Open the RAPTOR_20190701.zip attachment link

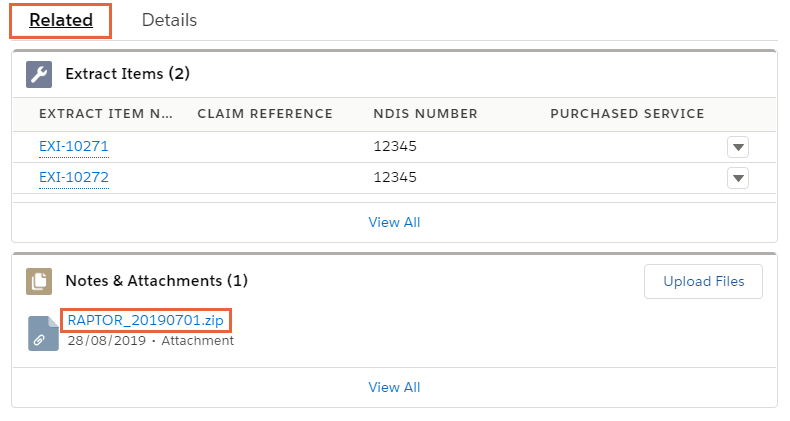[146, 320]
